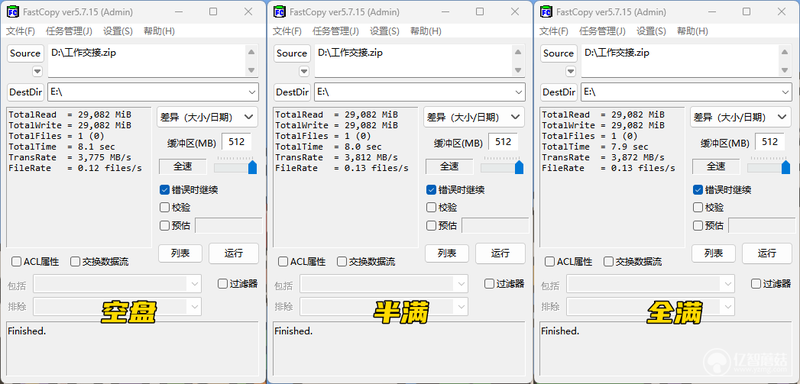Click 全速 button in right window
Image resolution: width=800 pixels, height=384 pixels.
tap(716, 166)
